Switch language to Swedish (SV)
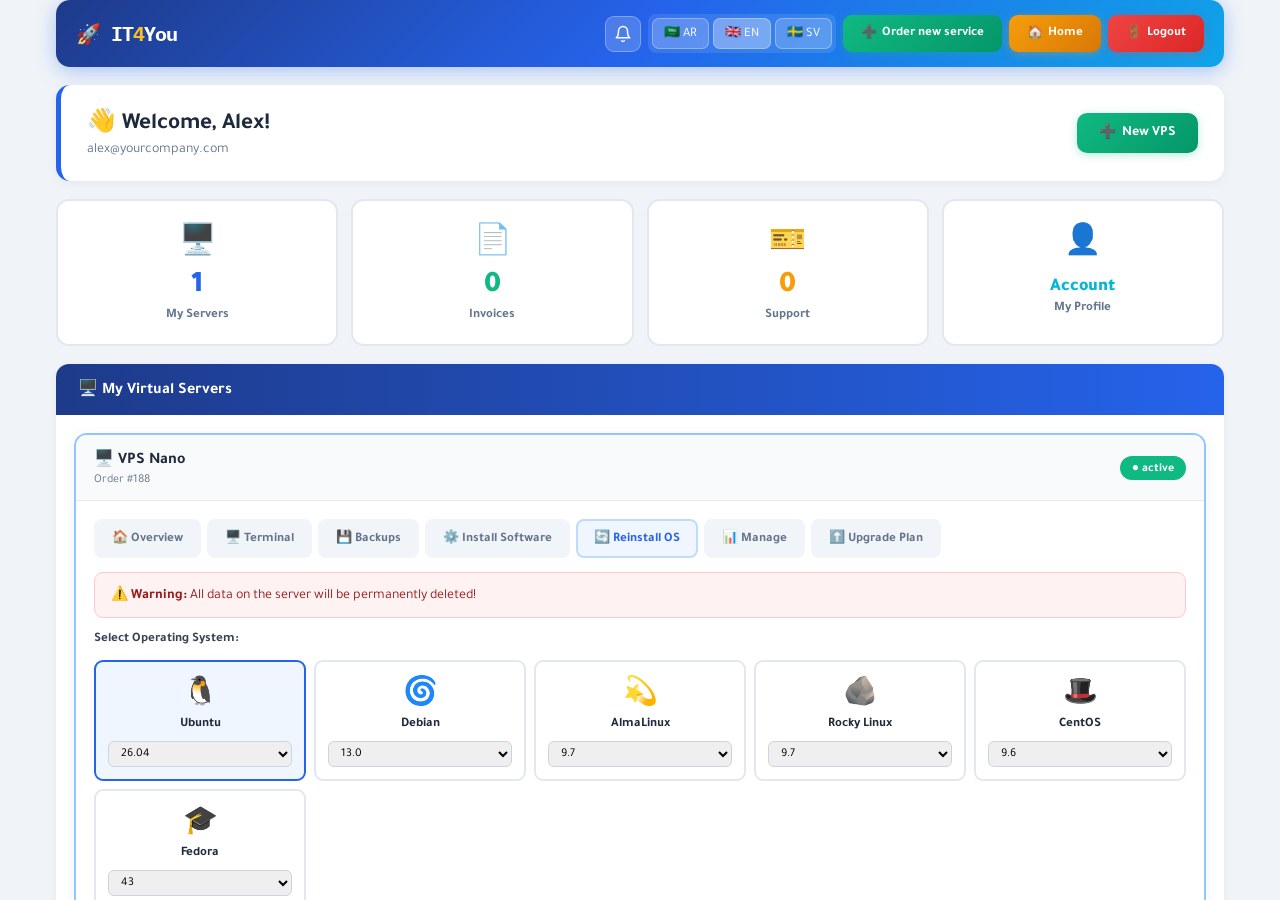Viewport: 1280px width, 900px height. (803, 33)
